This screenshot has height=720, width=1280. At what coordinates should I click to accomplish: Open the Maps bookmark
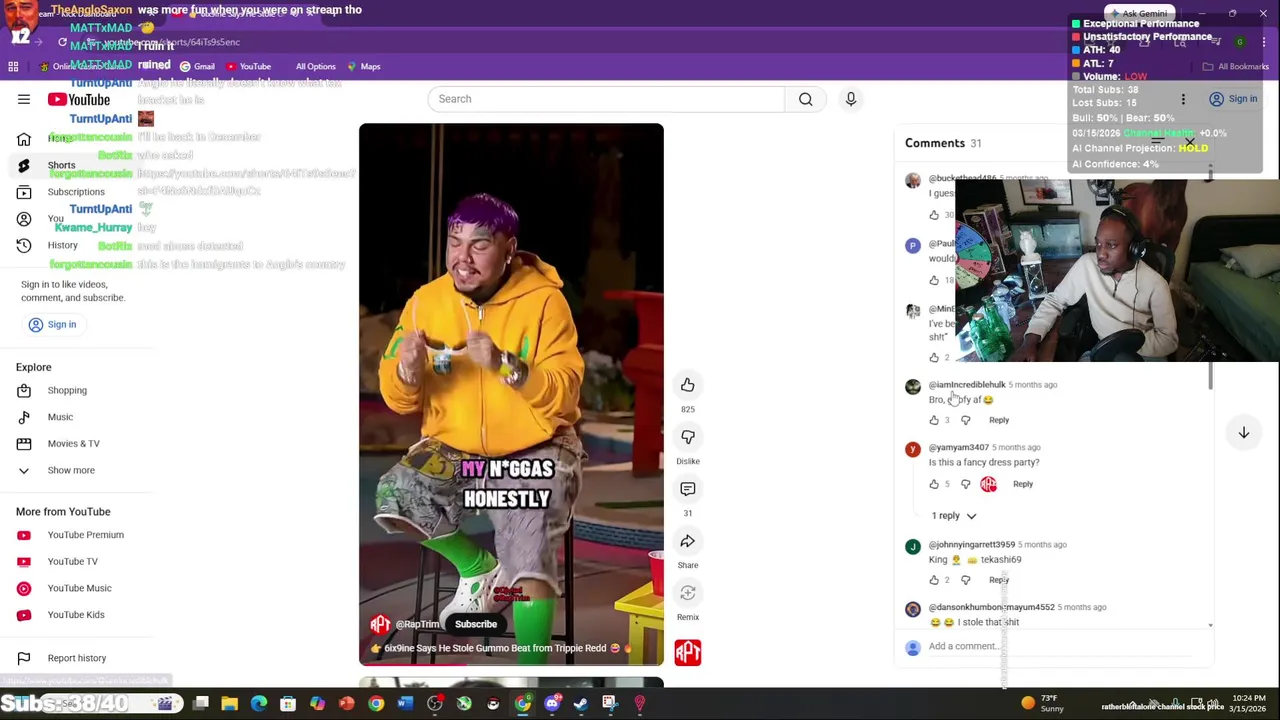coord(363,67)
